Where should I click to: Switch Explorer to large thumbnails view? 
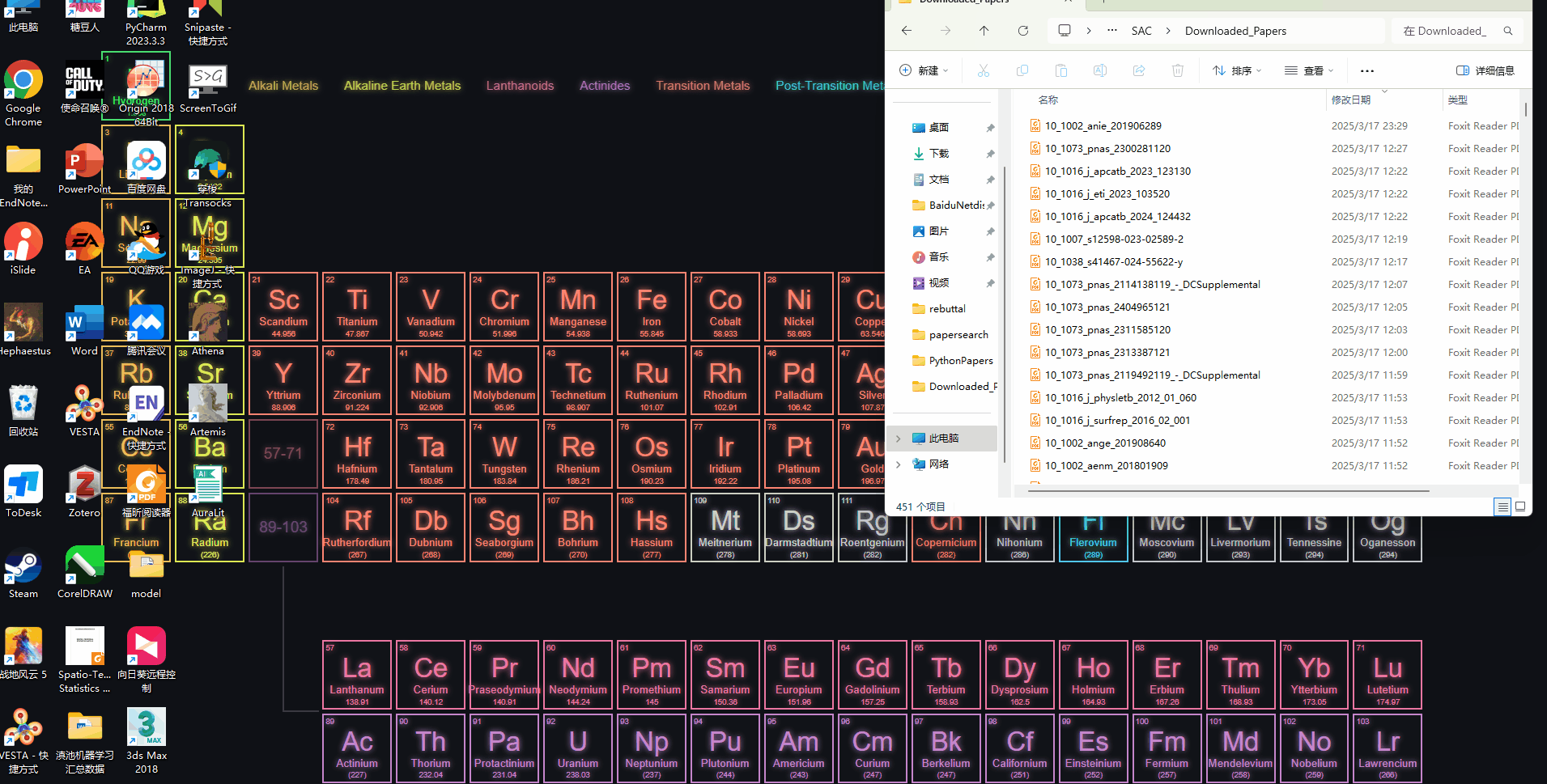[x=1520, y=506]
